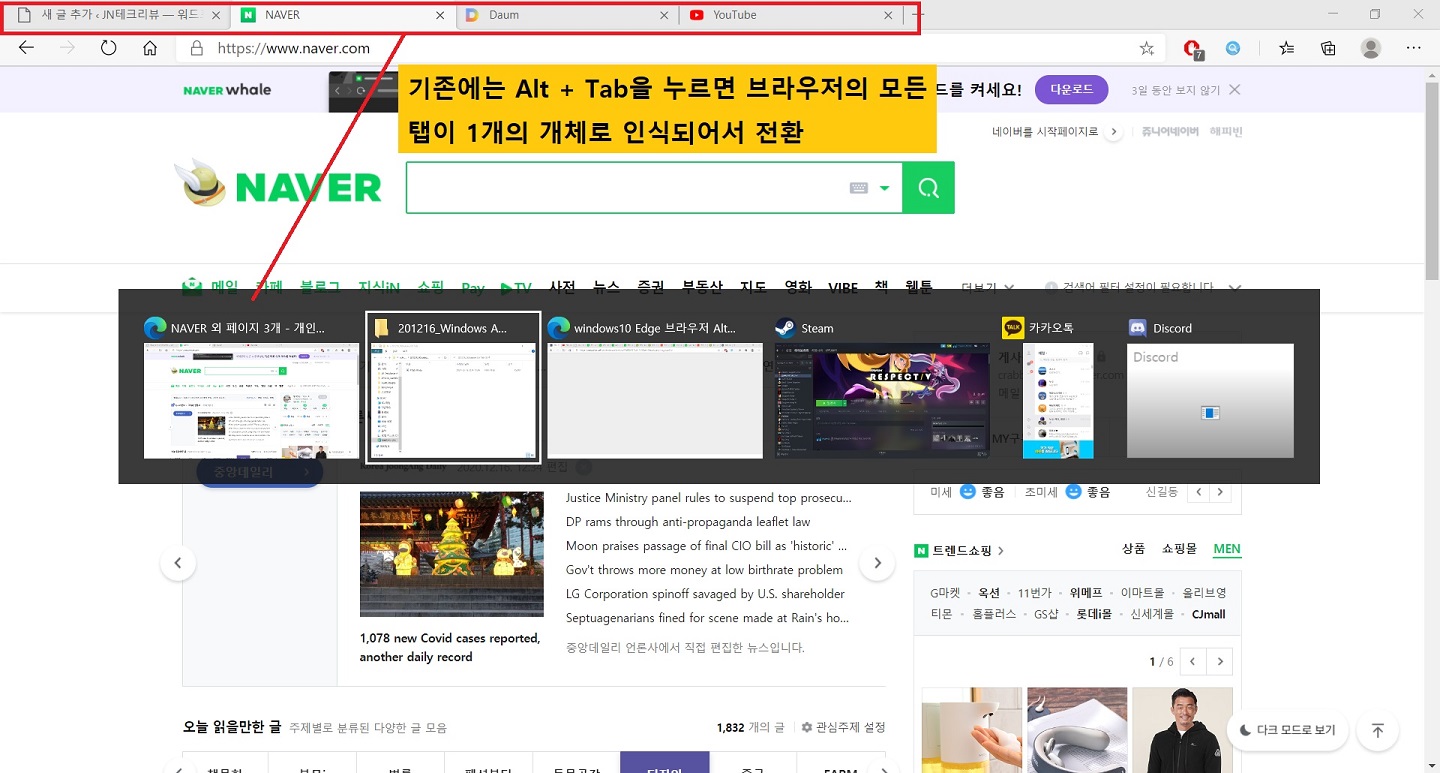This screenshot has height=773, width=1440.
Task: Close the YouTube tab
Action: 889,15
